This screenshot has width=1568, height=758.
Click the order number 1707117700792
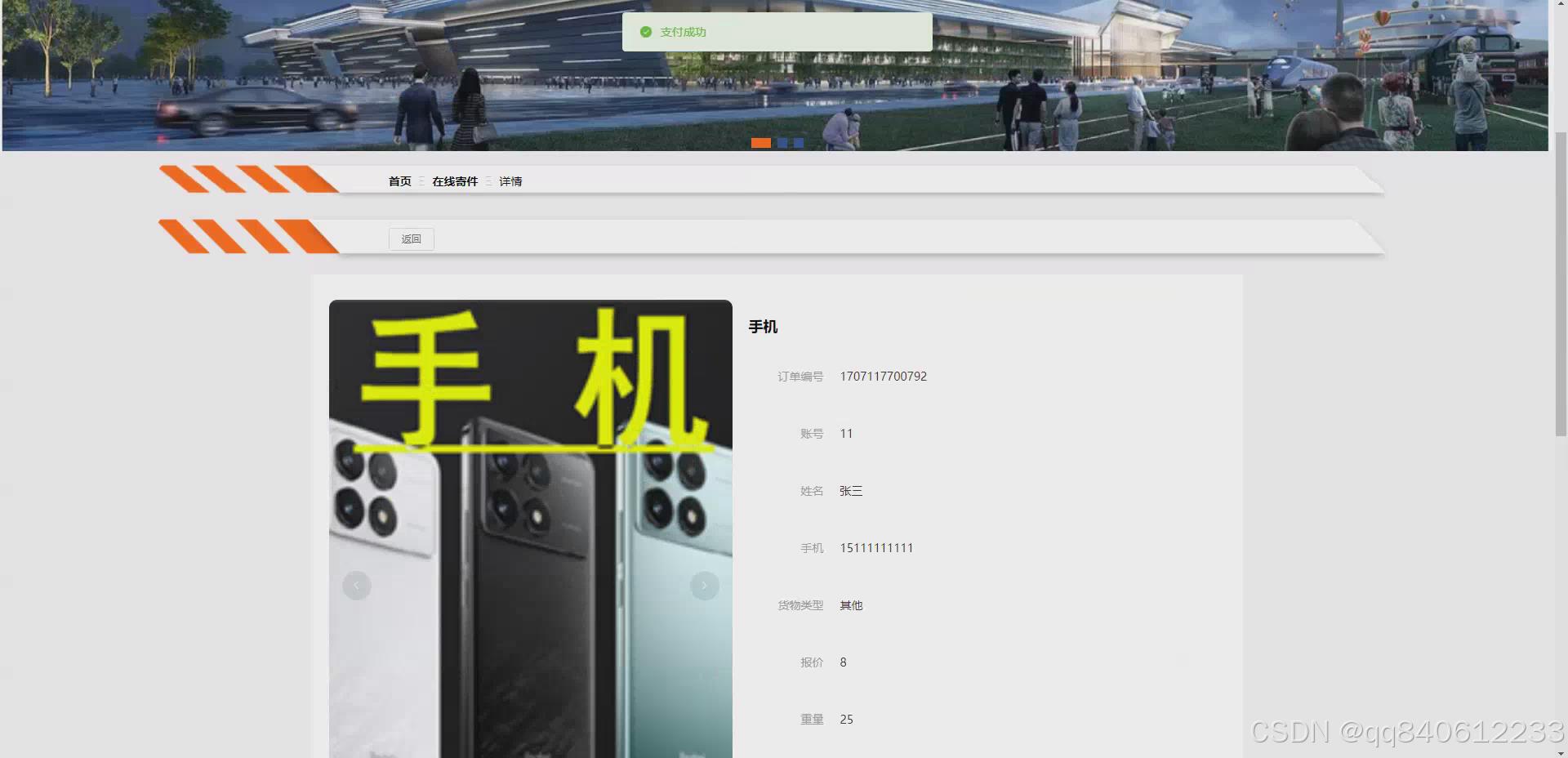coord(883,377)
